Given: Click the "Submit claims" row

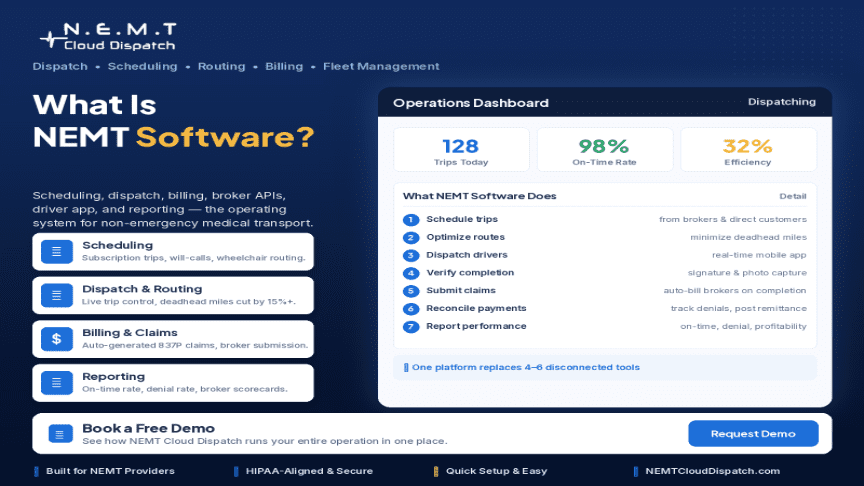Looking at the screenshot, I should tap(604, 290).
